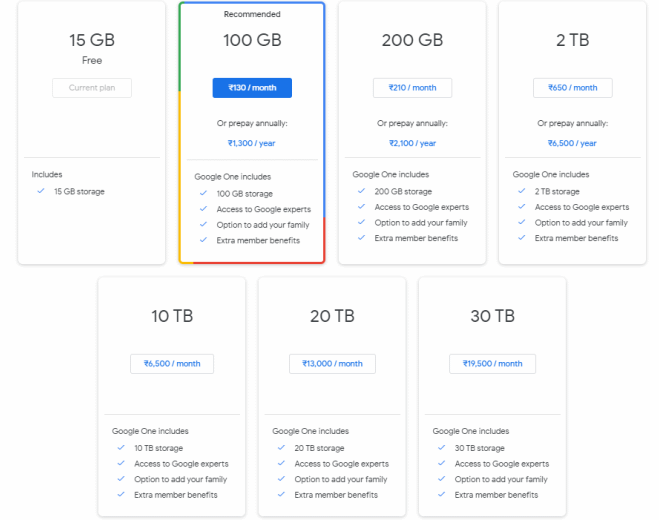Click the 20 TB plan heading

pyautogui.click(x=332, y=316)
